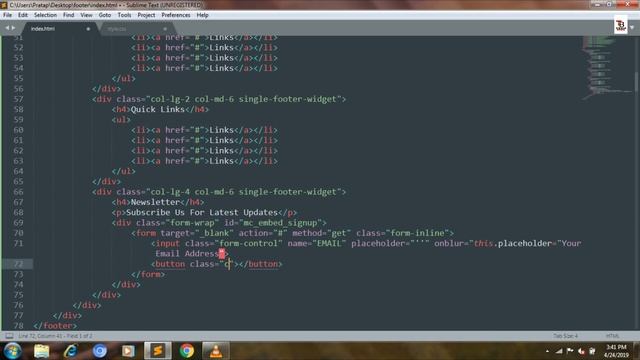Viewport: 640px width, 360px height.
Task: Go to next tab with right arrow
Action: [x=13, y=28]
